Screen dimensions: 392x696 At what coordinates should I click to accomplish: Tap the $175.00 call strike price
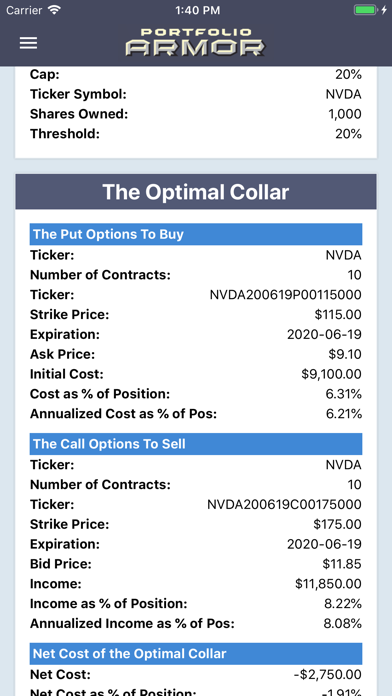(337, 524)
